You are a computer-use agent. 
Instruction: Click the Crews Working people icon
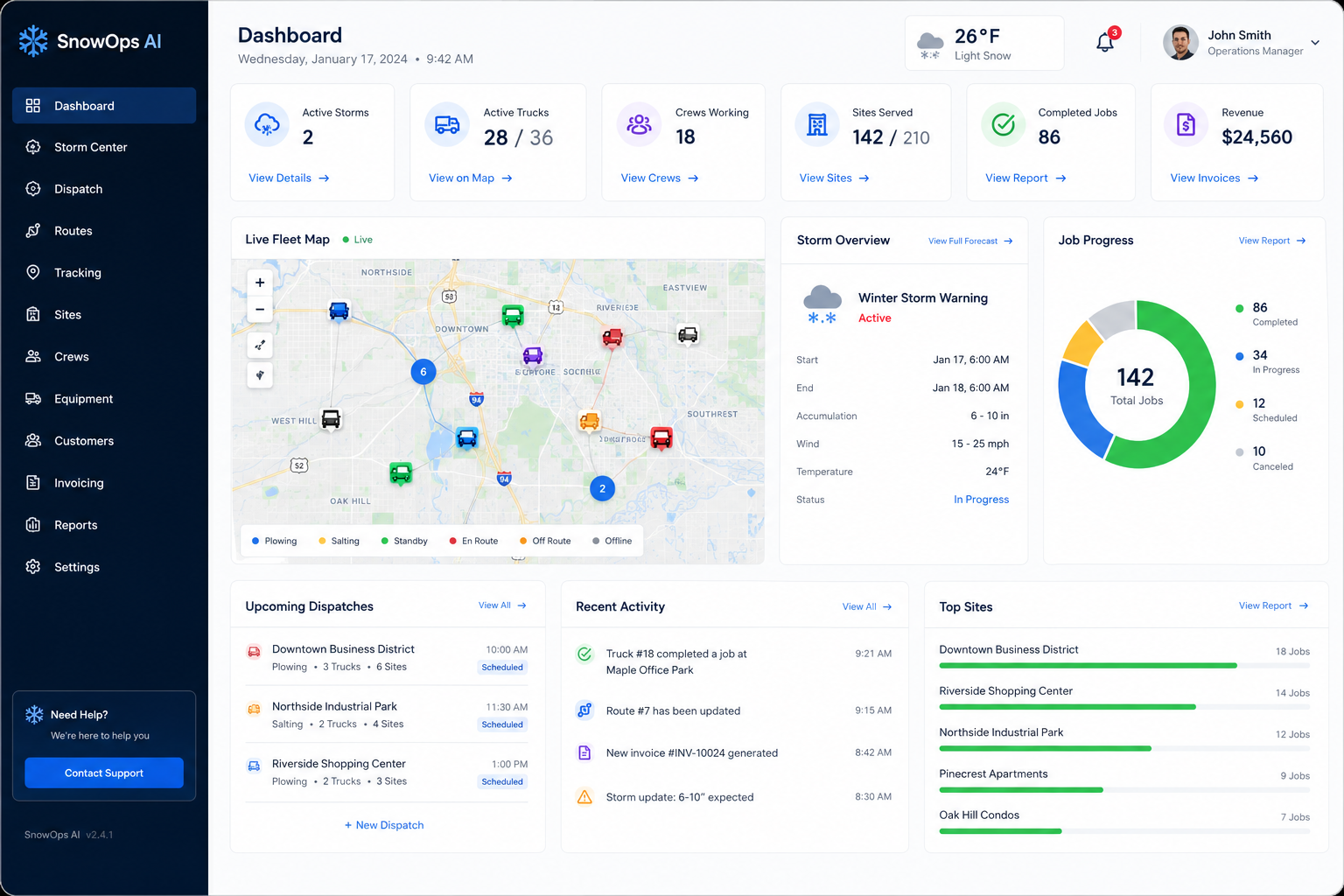(640, 125)
